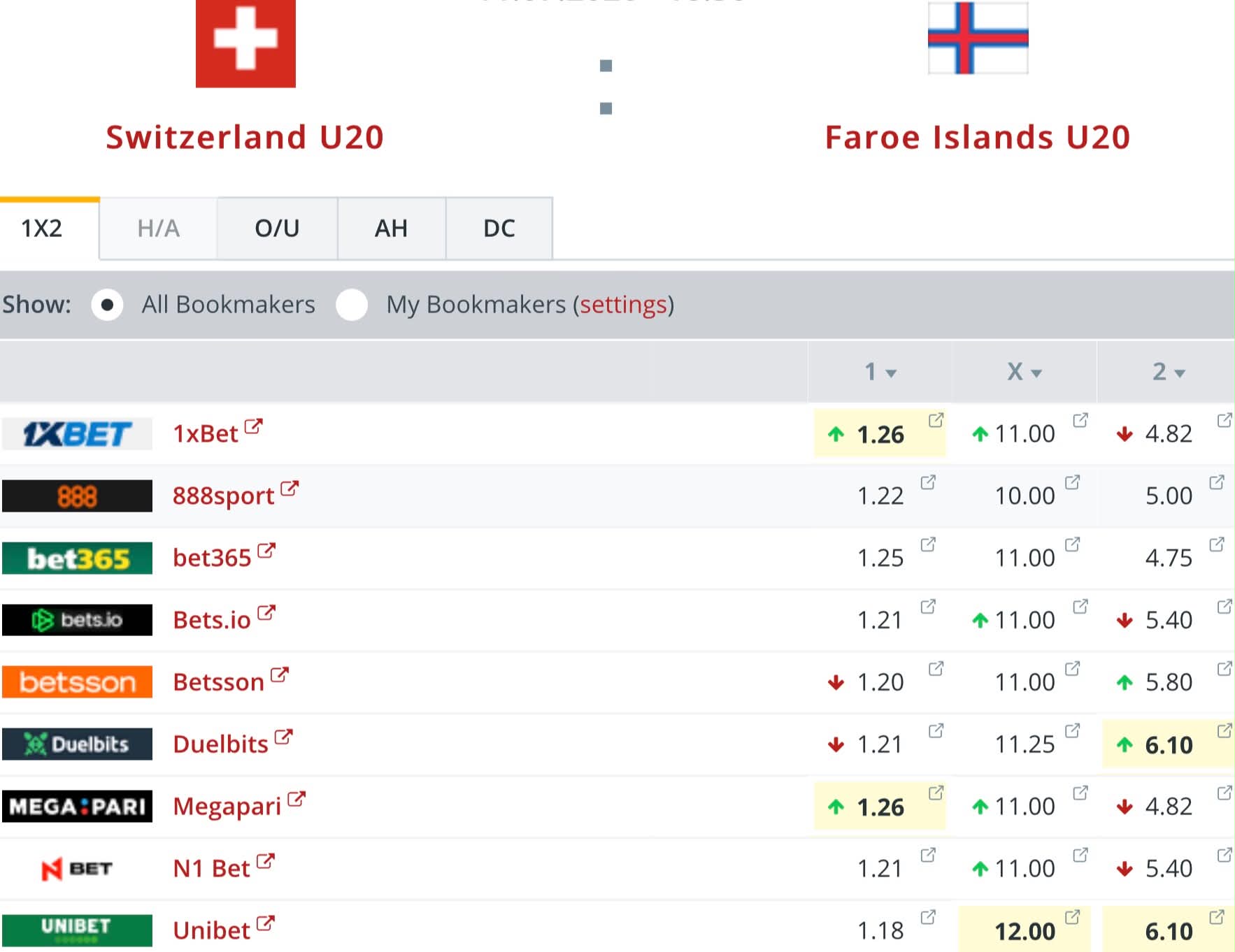This screenshot has width=1235, height=952.
Task: Open the bookmakers settings link
Action: [623, 305]
